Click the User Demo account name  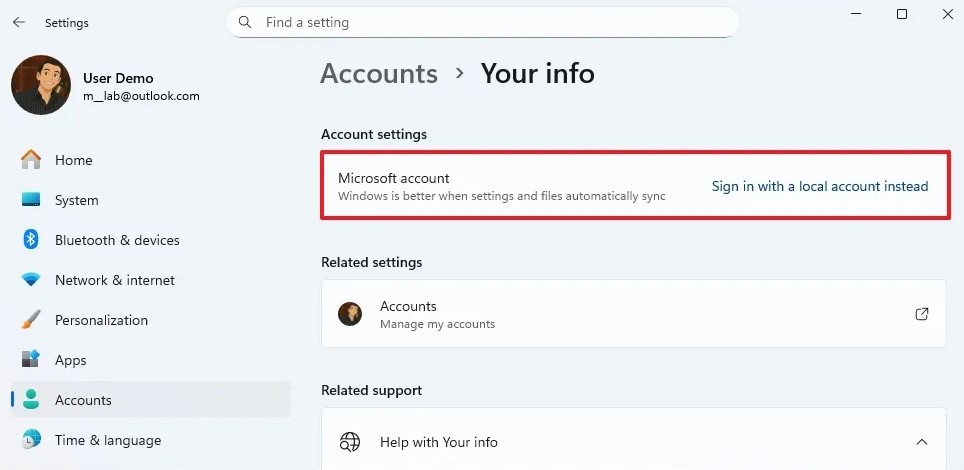point(118,78)
